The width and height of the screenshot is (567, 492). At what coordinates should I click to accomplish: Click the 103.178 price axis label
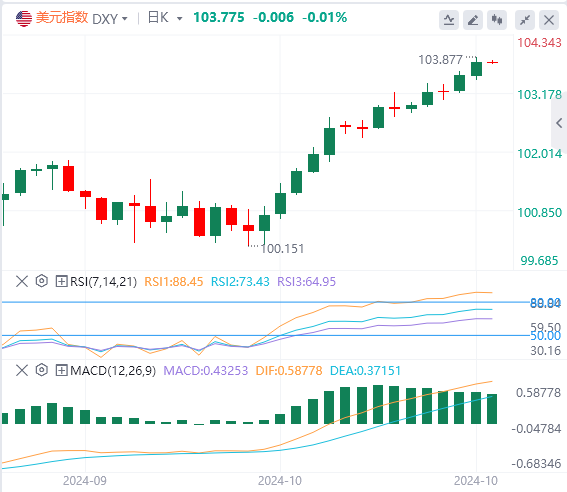(x=539, y=95)
